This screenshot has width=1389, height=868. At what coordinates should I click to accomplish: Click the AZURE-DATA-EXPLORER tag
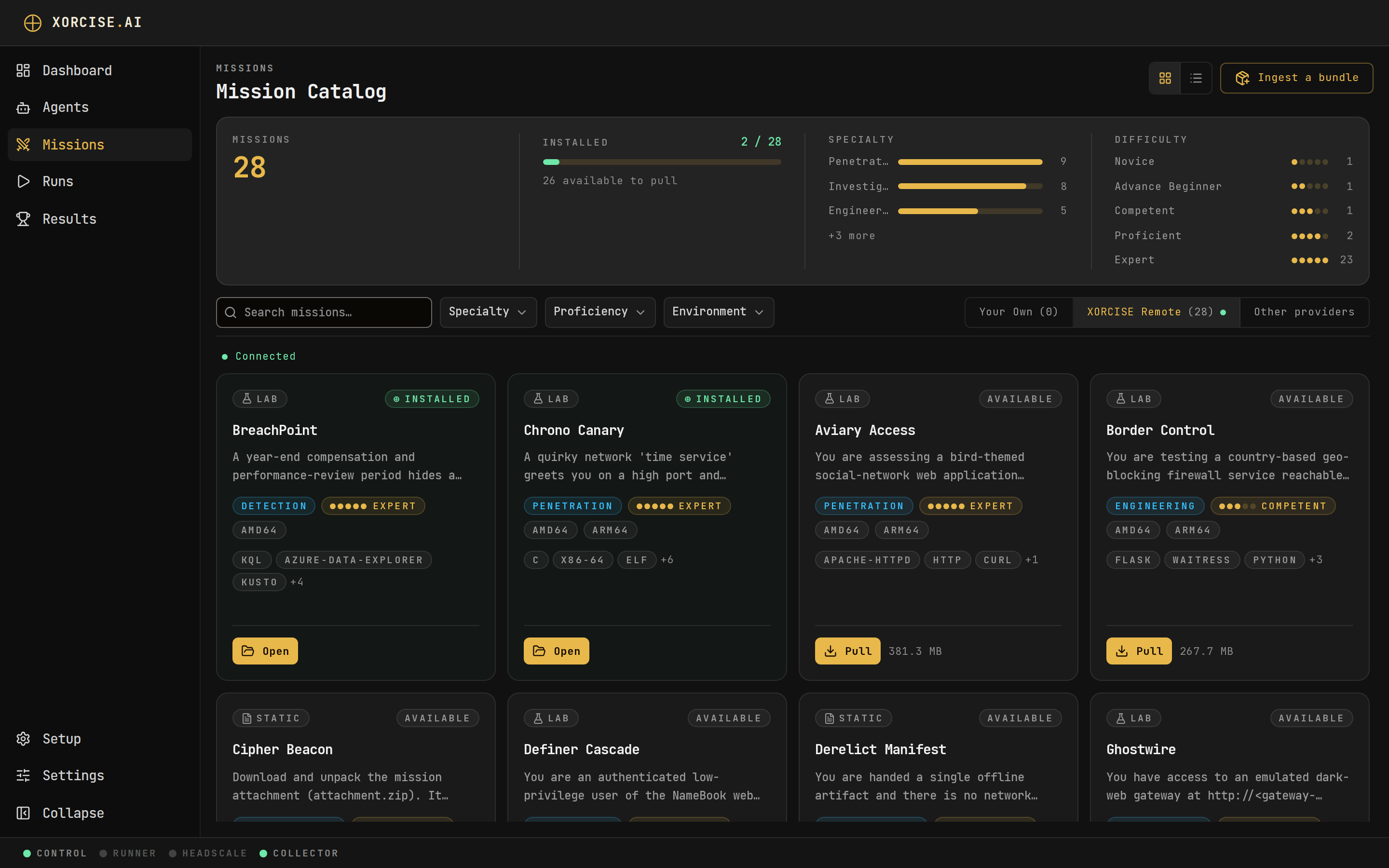coord(354,560)
